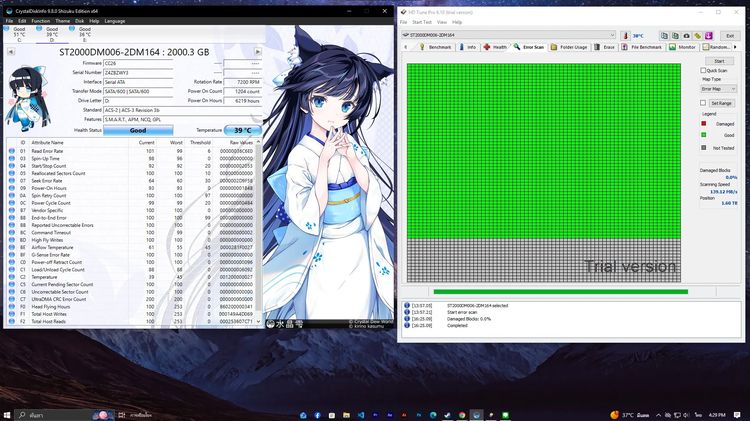The width and height of the screenshot is (750, 421).
Task: Open HD Tune drive selection dropdown
Action: pyautogui.click(x=509, y=35)
